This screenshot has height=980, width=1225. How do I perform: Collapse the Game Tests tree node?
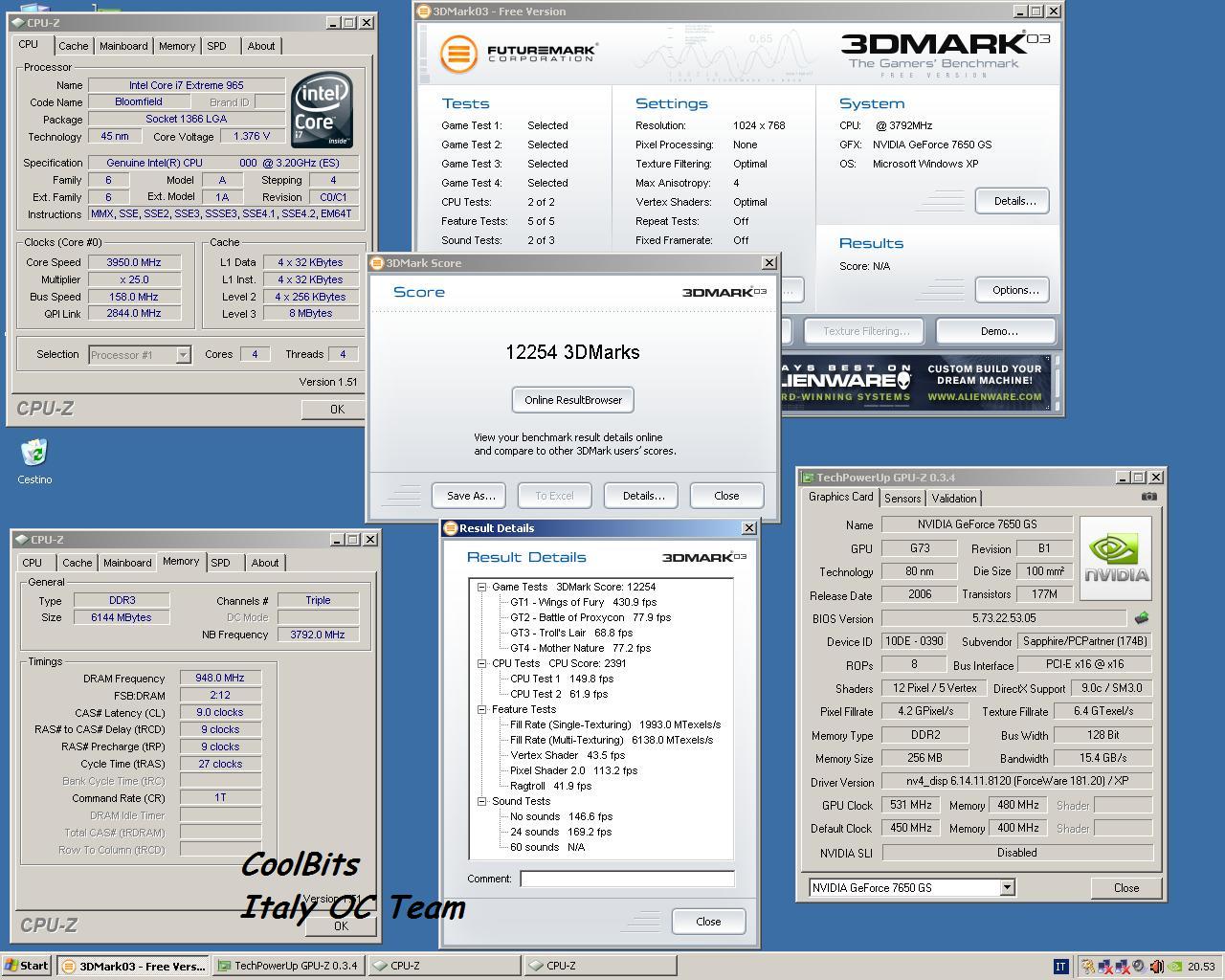coord(482,587)
